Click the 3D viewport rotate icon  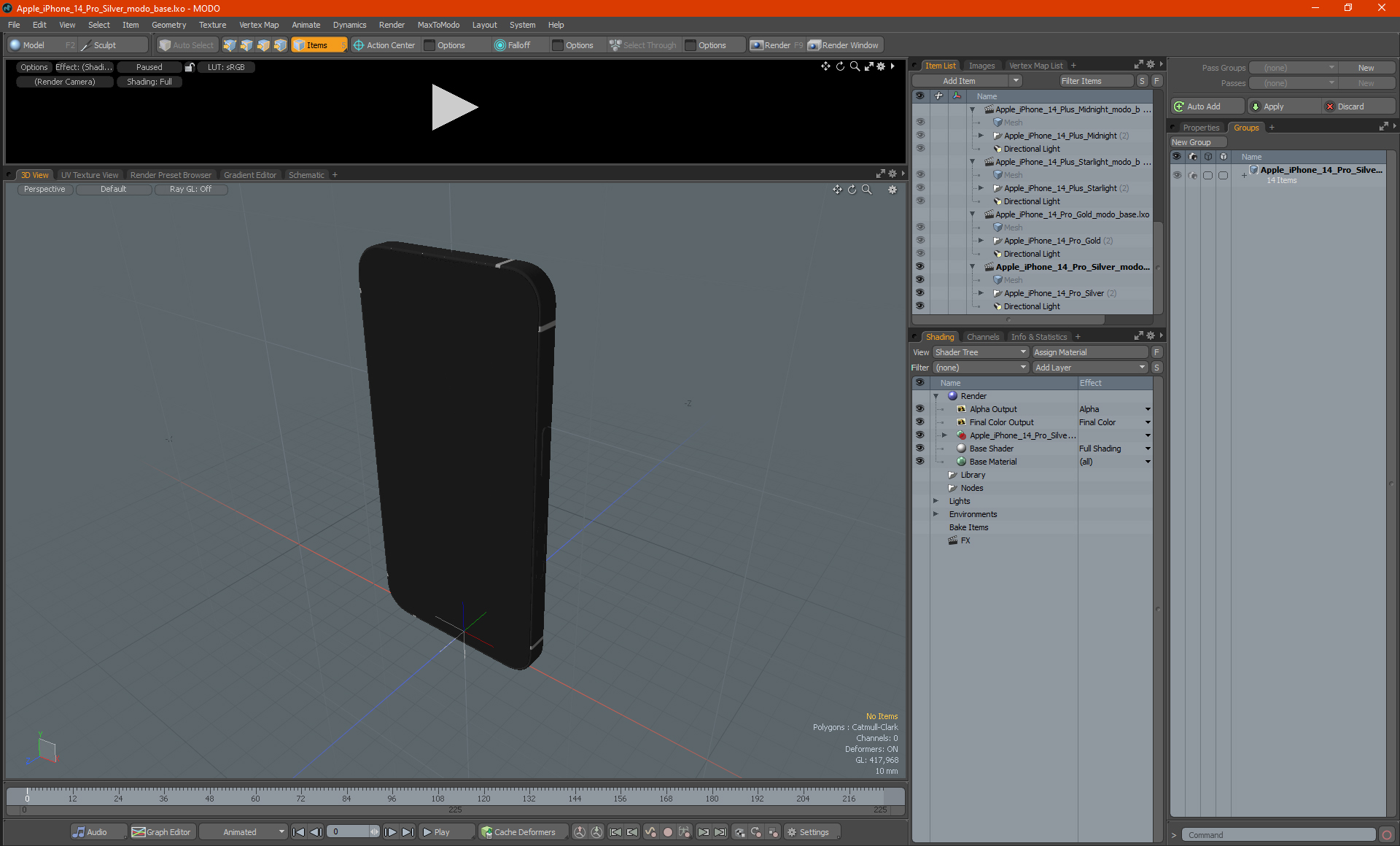[x=852, y=190]
